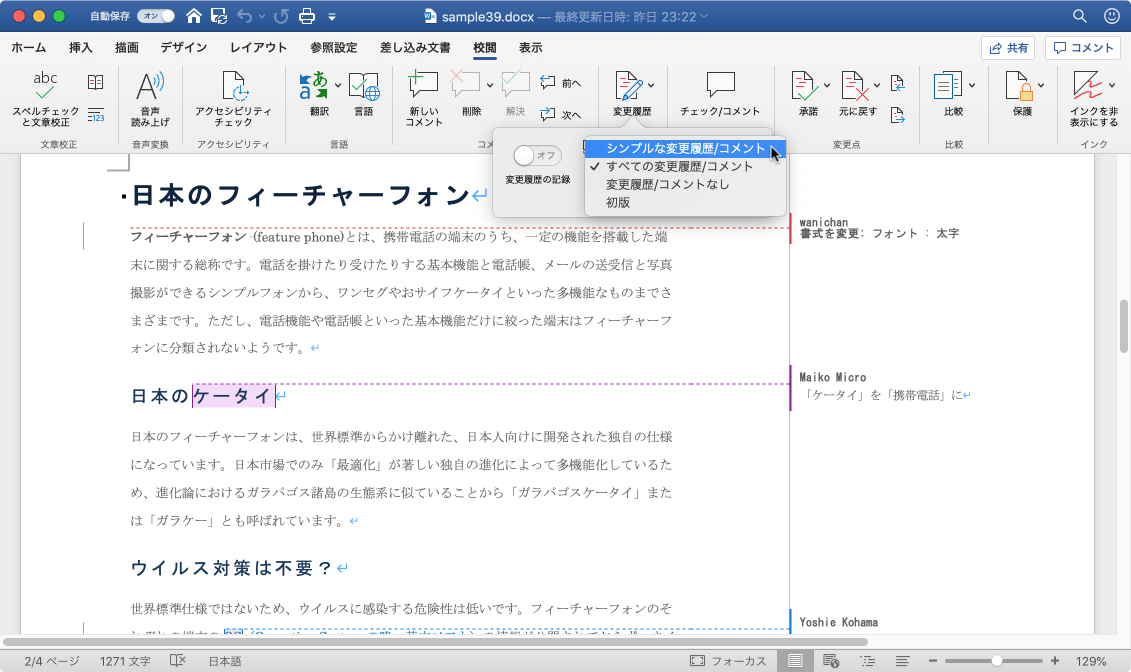This screenshot has width=1131, height=672.
Task: Toggle the 自動保存 switch
Action: [158, 16]
